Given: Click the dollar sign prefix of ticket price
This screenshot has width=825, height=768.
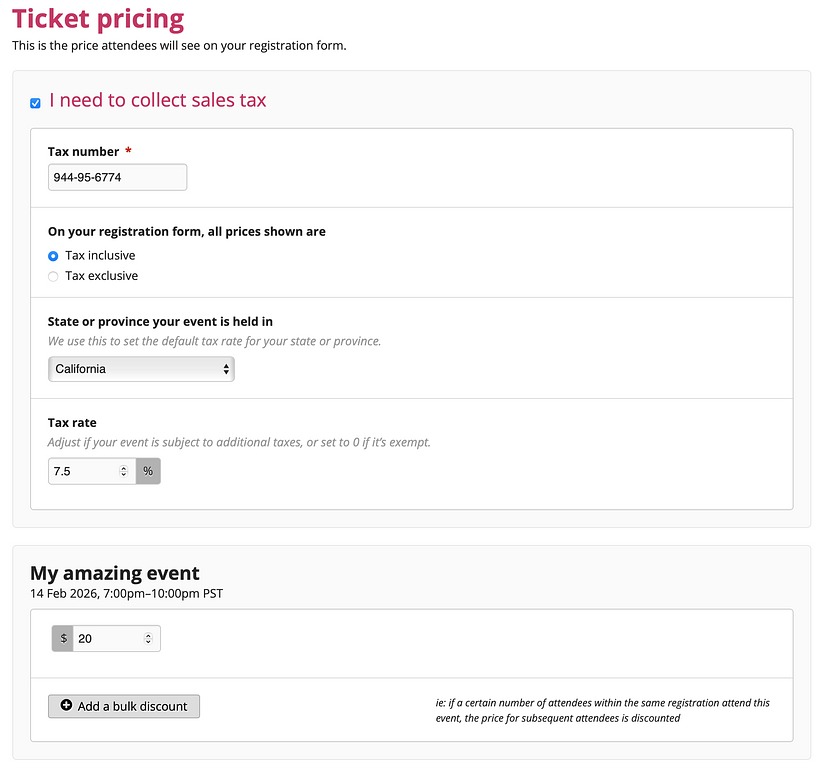Looking at the screenshot, I should 63,638.
